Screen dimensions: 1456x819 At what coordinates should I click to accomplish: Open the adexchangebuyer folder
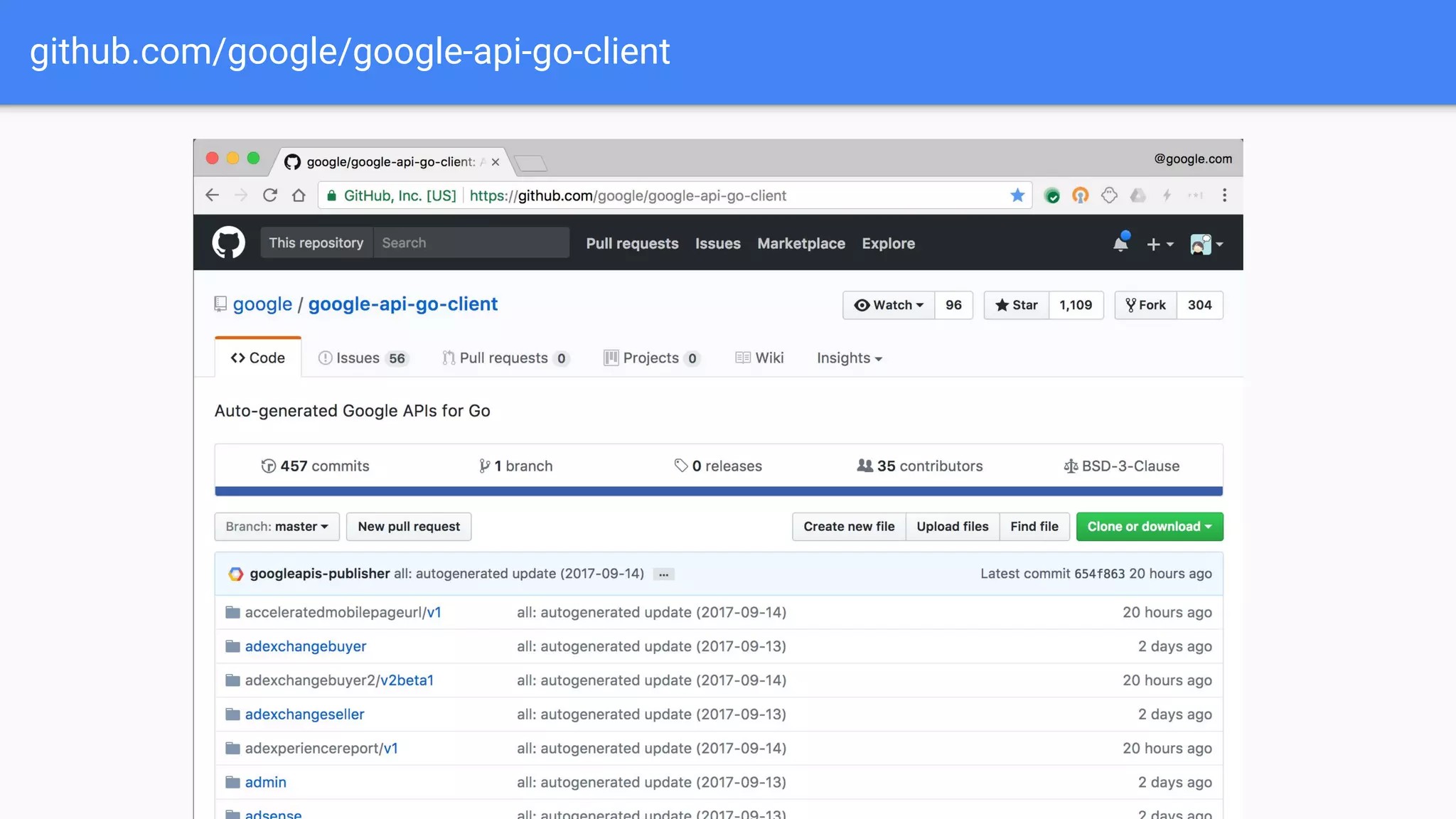(306, 646)
